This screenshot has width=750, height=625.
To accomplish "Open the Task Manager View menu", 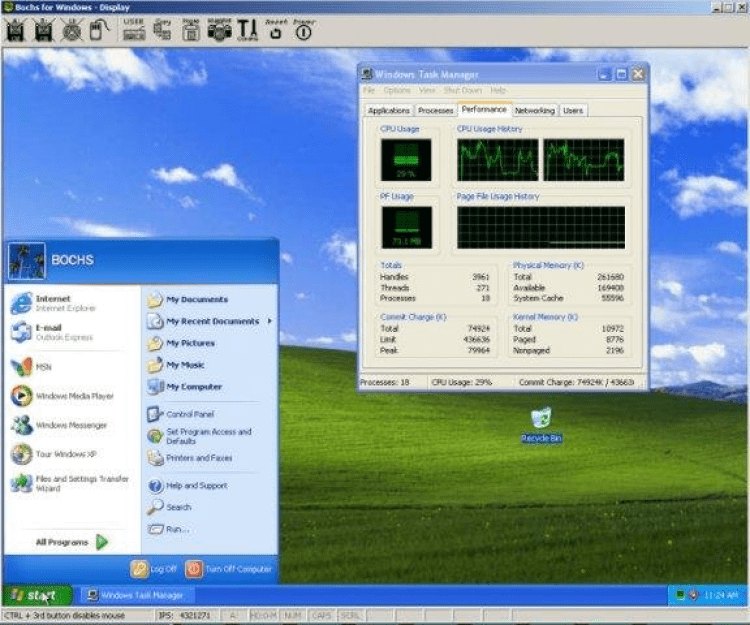I will pos(427,90).
